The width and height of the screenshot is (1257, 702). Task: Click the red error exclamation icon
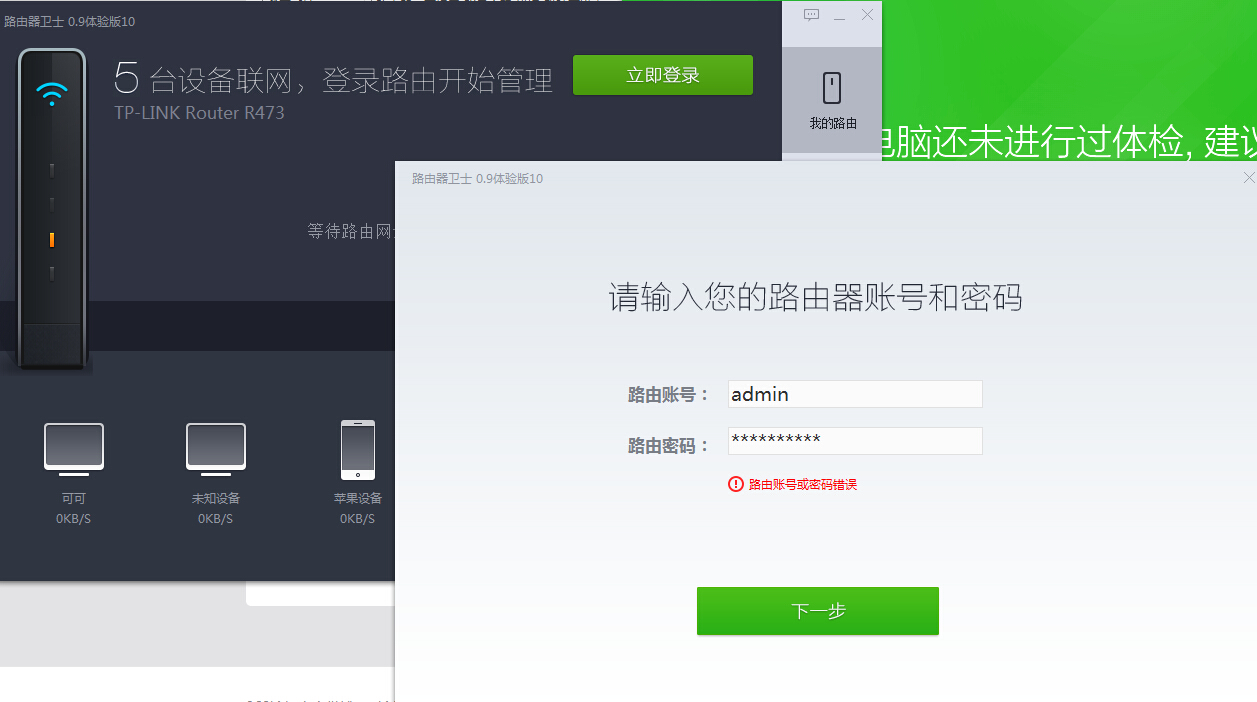738,484
